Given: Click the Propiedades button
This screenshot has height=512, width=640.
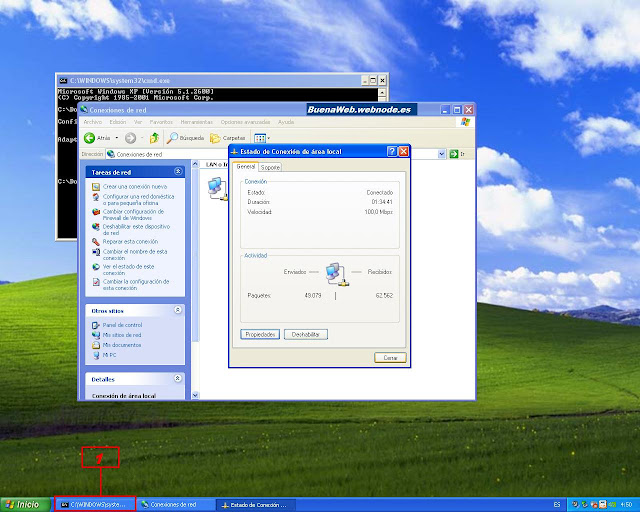Looking at the screenshot, I should [x=260, y=334].
